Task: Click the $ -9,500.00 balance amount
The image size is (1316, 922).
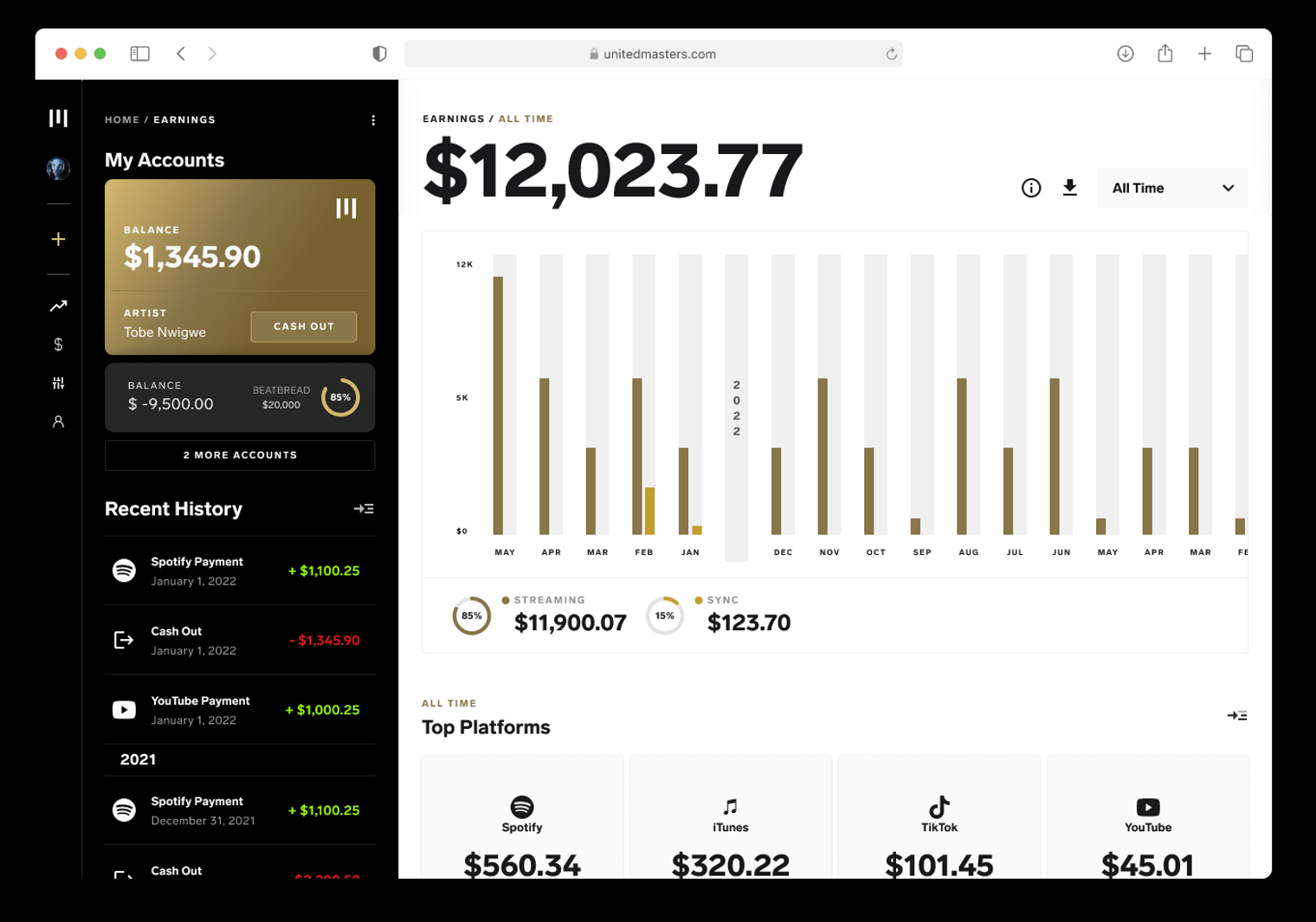Action: [x=171, y=404]
